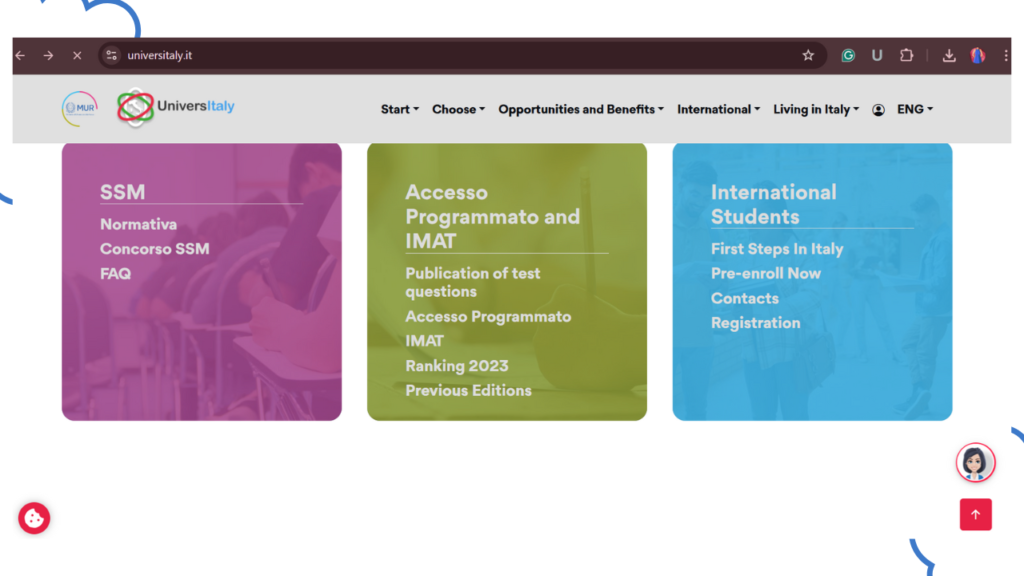Open the browser downloads icon

(949, 56)
